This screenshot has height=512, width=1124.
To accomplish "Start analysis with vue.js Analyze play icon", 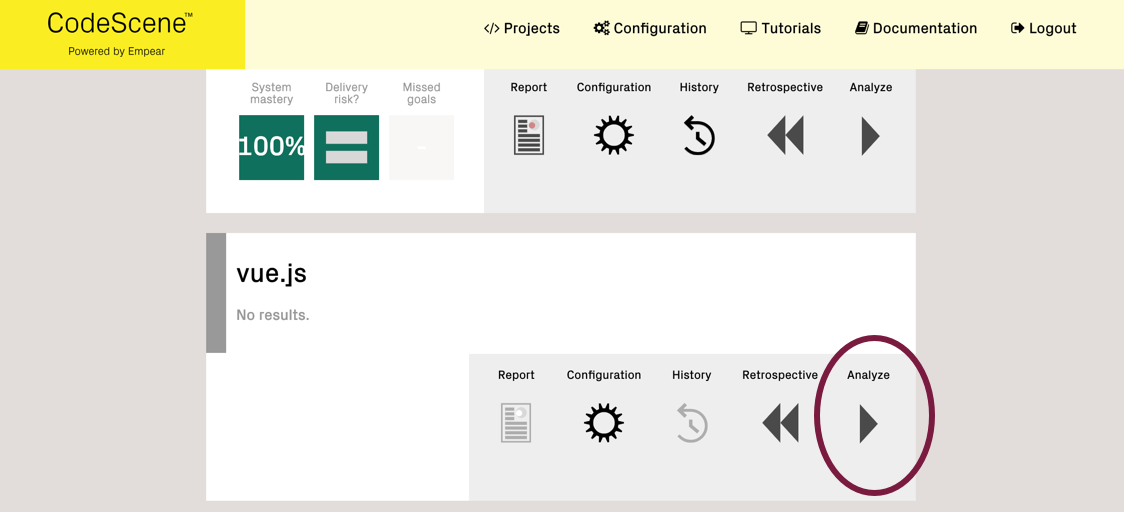I will pos(868,423).
